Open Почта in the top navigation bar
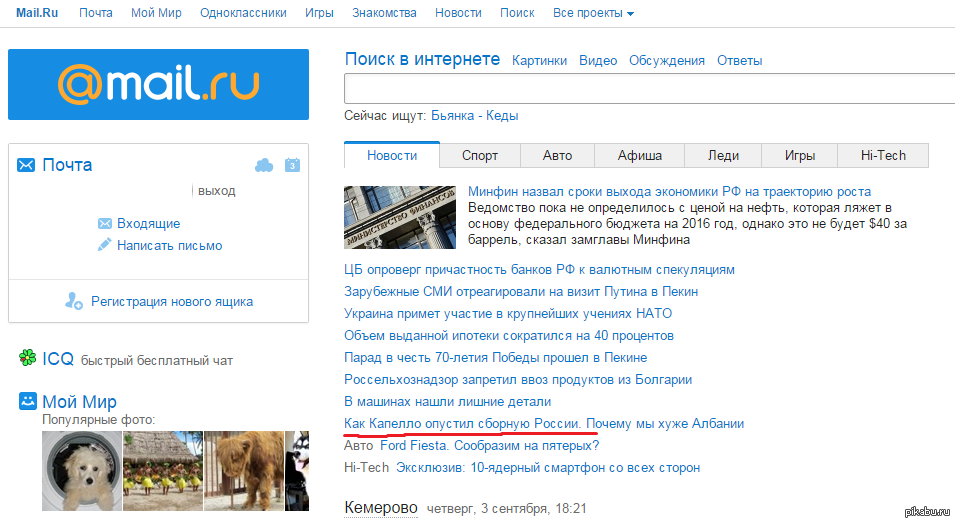The height and width of the screenshot is (523, 955). (x=96, y=13)
